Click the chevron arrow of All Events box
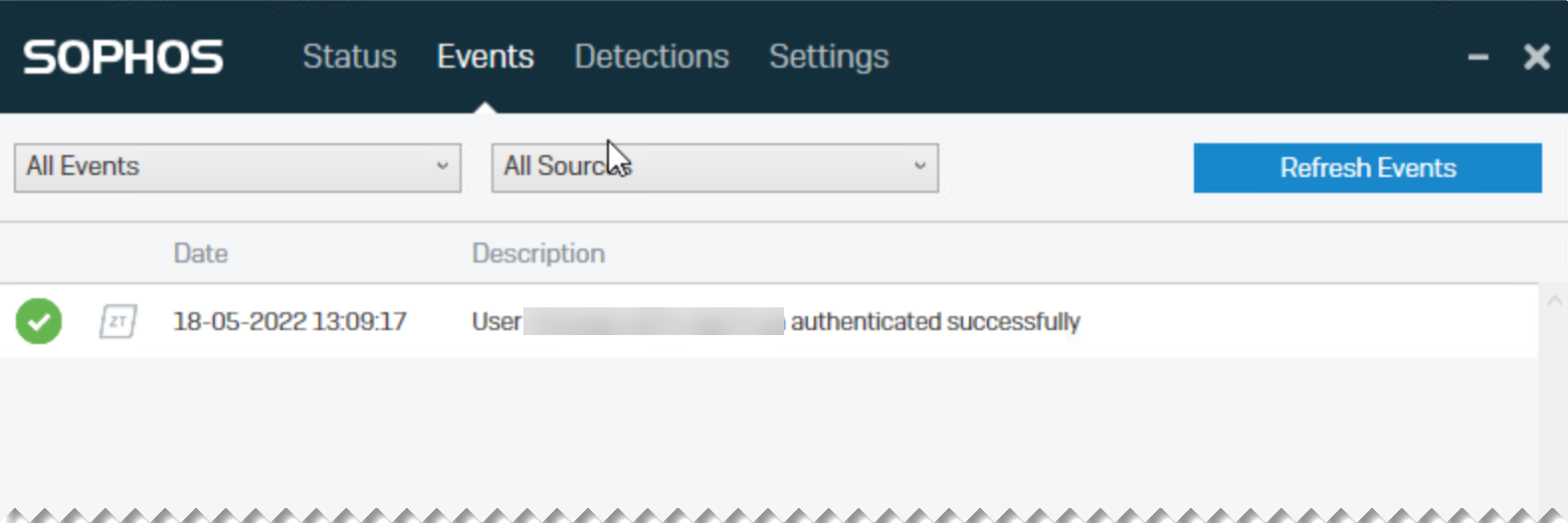 443,166
